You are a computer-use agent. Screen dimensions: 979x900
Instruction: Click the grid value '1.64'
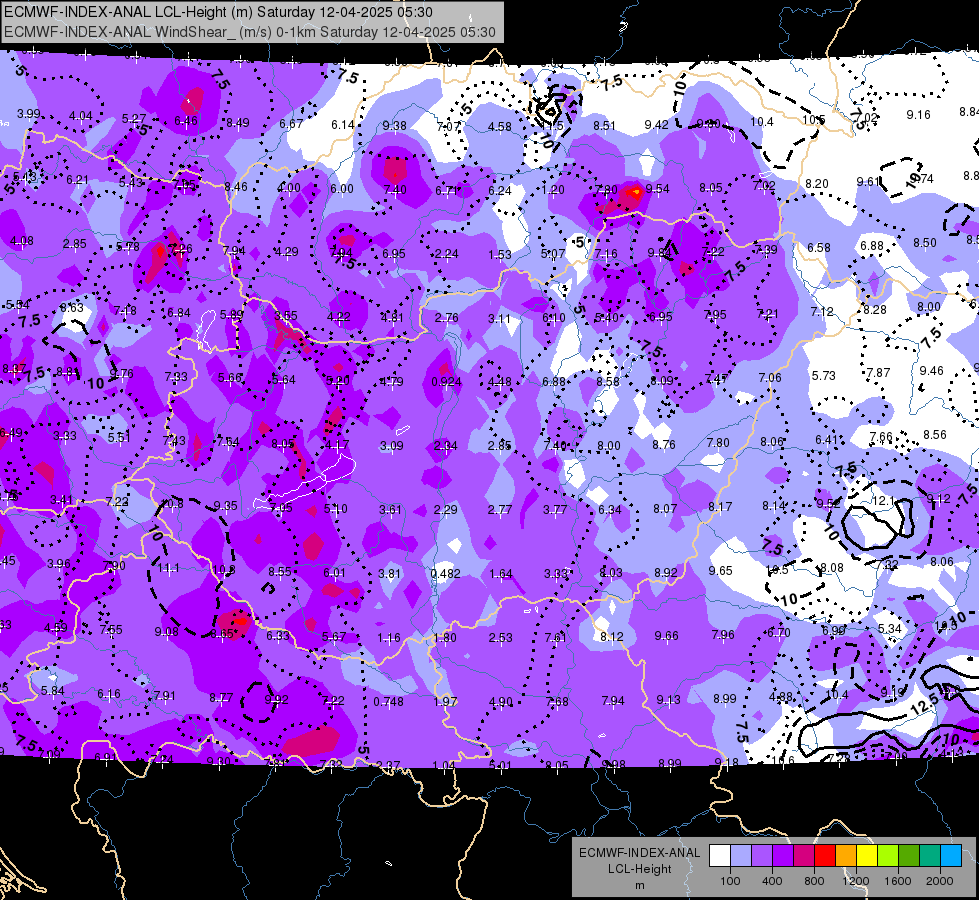coord(501,573)
